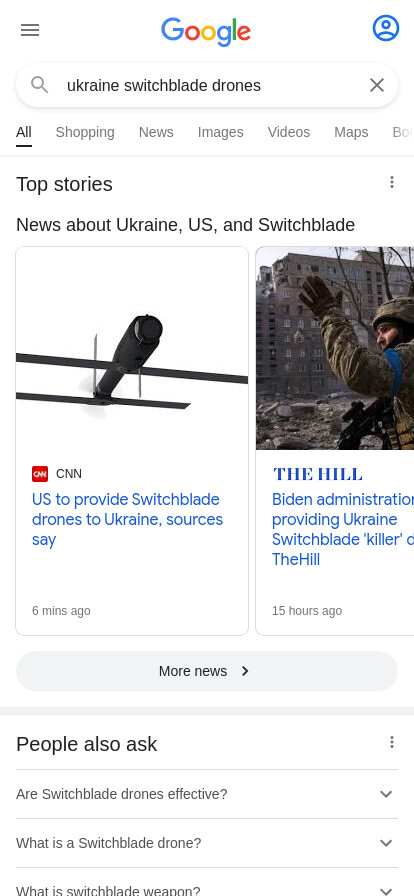Switch to the News tab

[x=156, y=132]
